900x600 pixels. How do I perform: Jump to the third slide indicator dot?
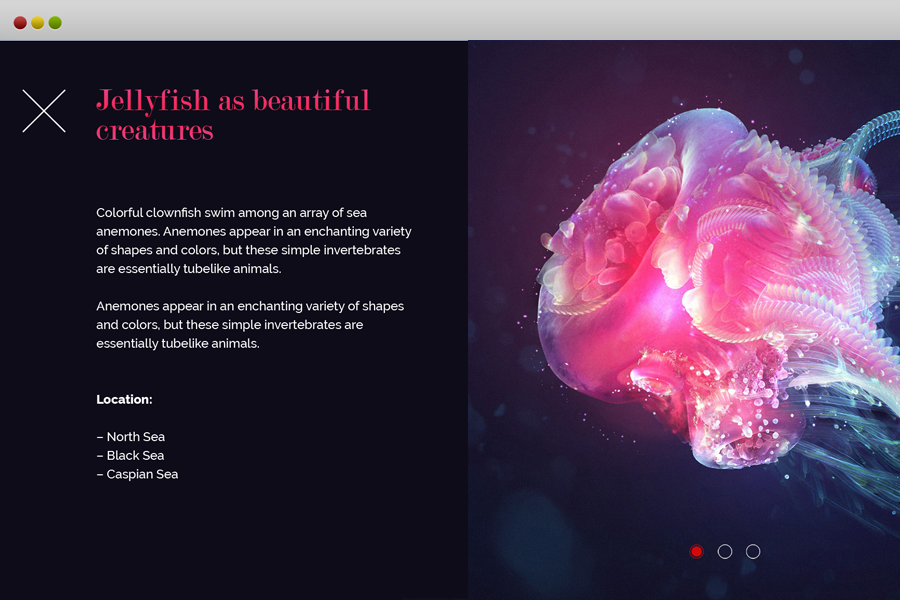[753, 551]
